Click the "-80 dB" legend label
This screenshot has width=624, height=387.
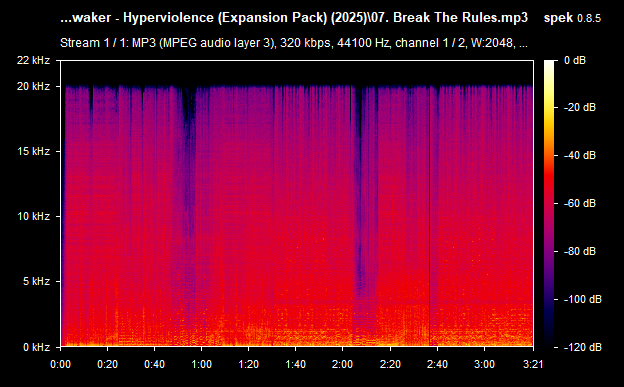coord(580,251)
